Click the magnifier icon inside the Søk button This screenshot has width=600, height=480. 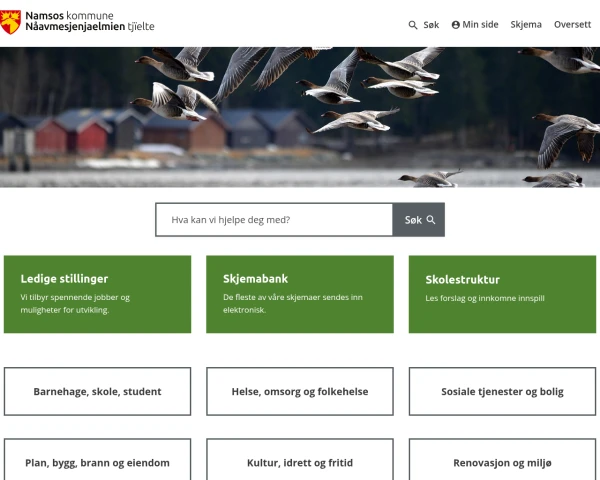coord(431,220)
